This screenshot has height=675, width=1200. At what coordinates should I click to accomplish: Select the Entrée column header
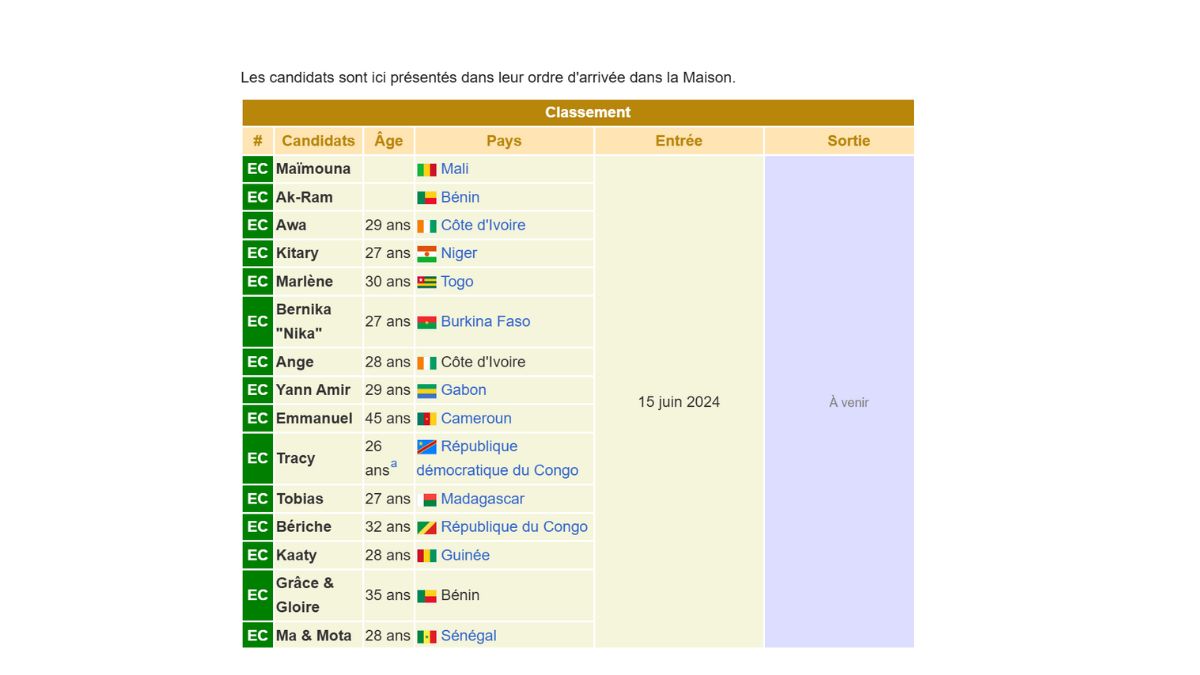pyautogui.click(x=679, y=140)
